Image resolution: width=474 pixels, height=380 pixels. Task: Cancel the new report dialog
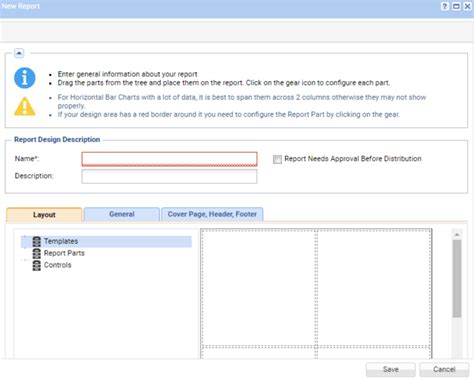pos(444,369)
